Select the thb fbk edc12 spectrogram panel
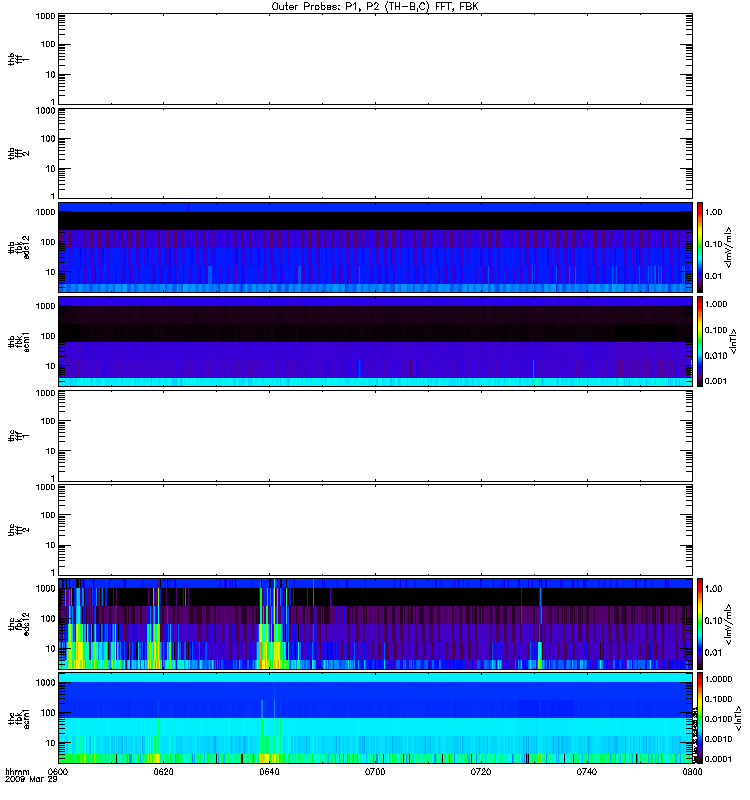This screenshot has width=750, height=800. pos(376,247)
